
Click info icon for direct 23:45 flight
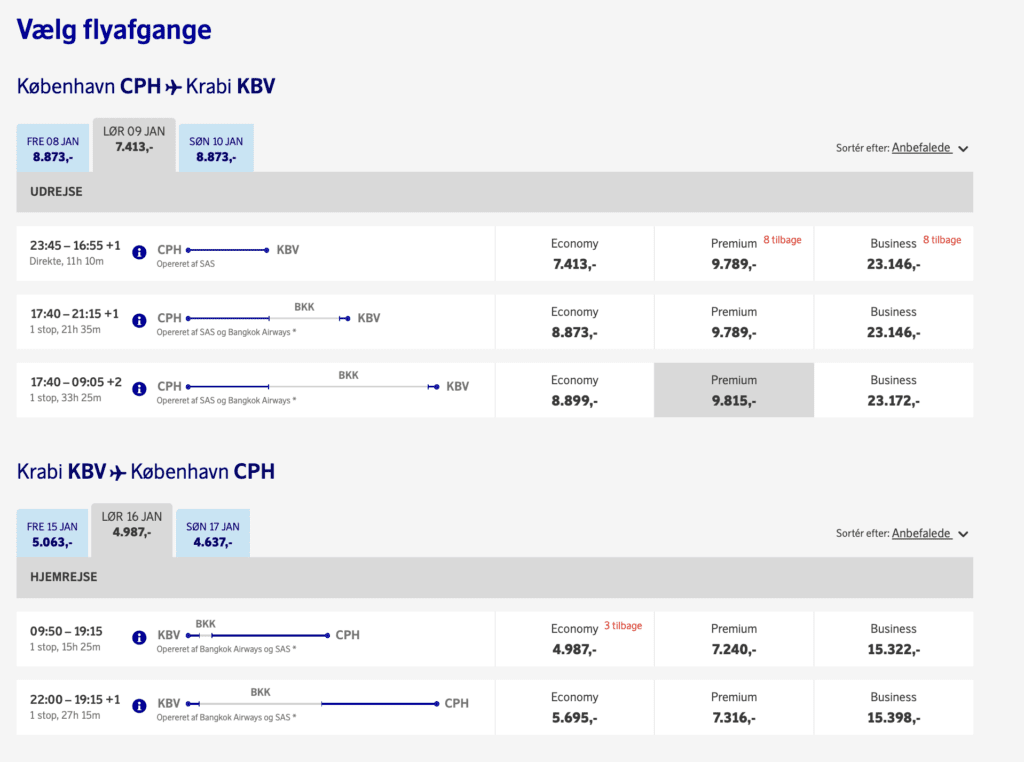(x=139, y=252)
